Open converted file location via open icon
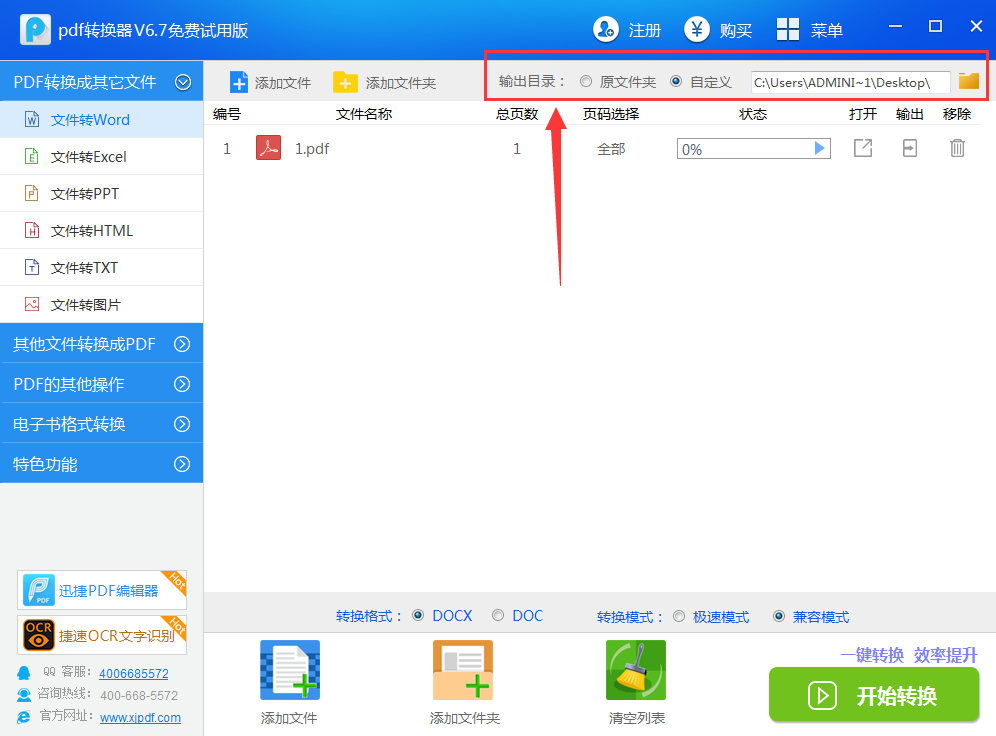 862,147
